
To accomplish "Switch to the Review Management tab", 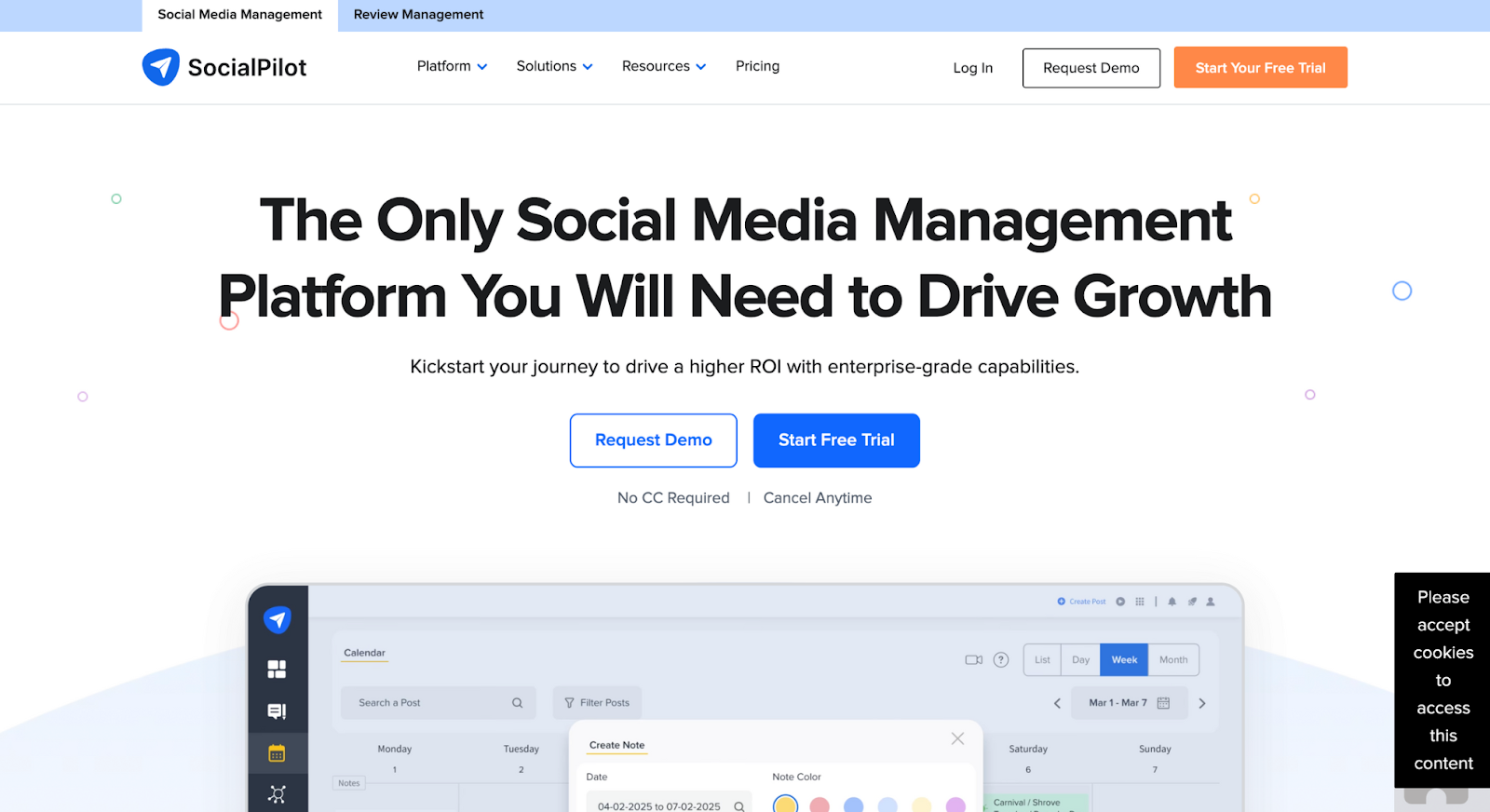I will click(x=418, y=15).
